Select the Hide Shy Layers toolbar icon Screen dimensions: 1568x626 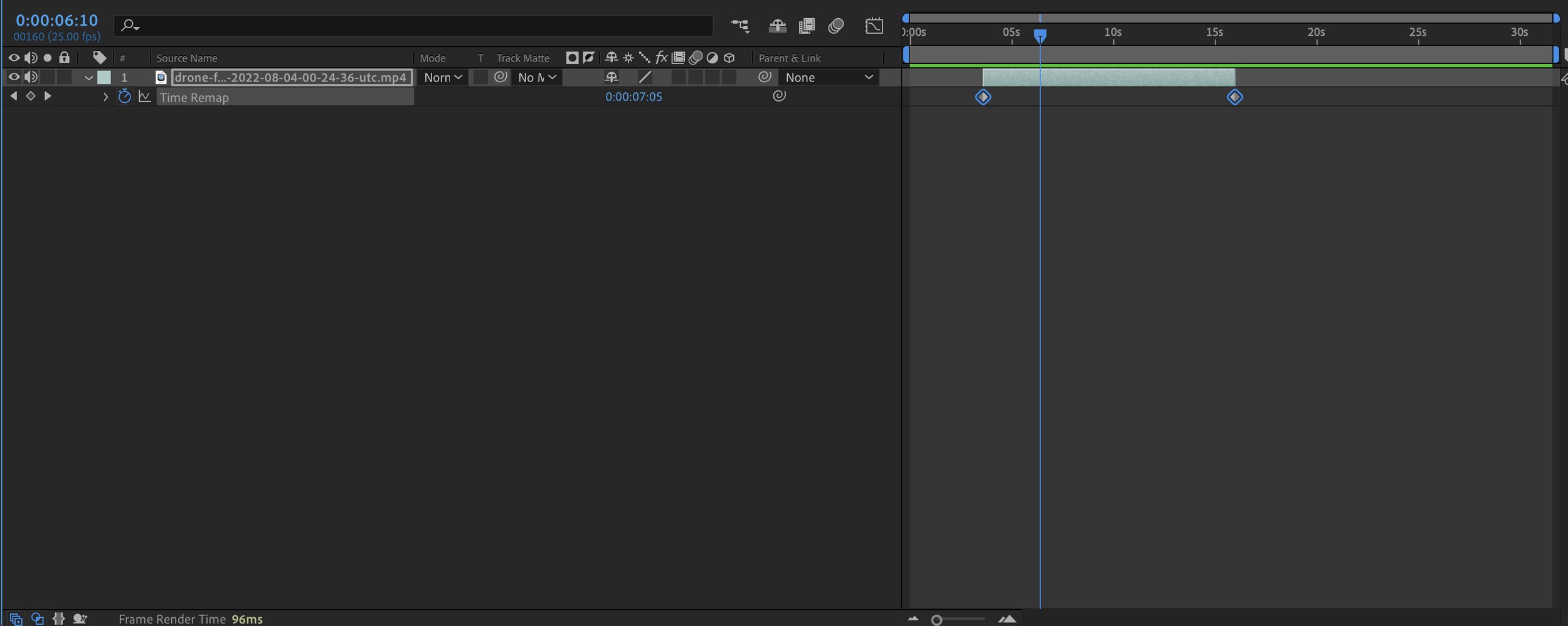point(778,26)
